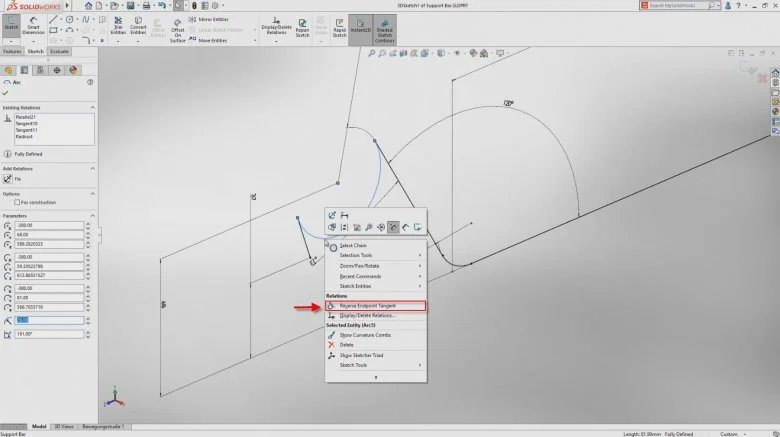Click the Convert Entities tool

[x=138, y=26]
